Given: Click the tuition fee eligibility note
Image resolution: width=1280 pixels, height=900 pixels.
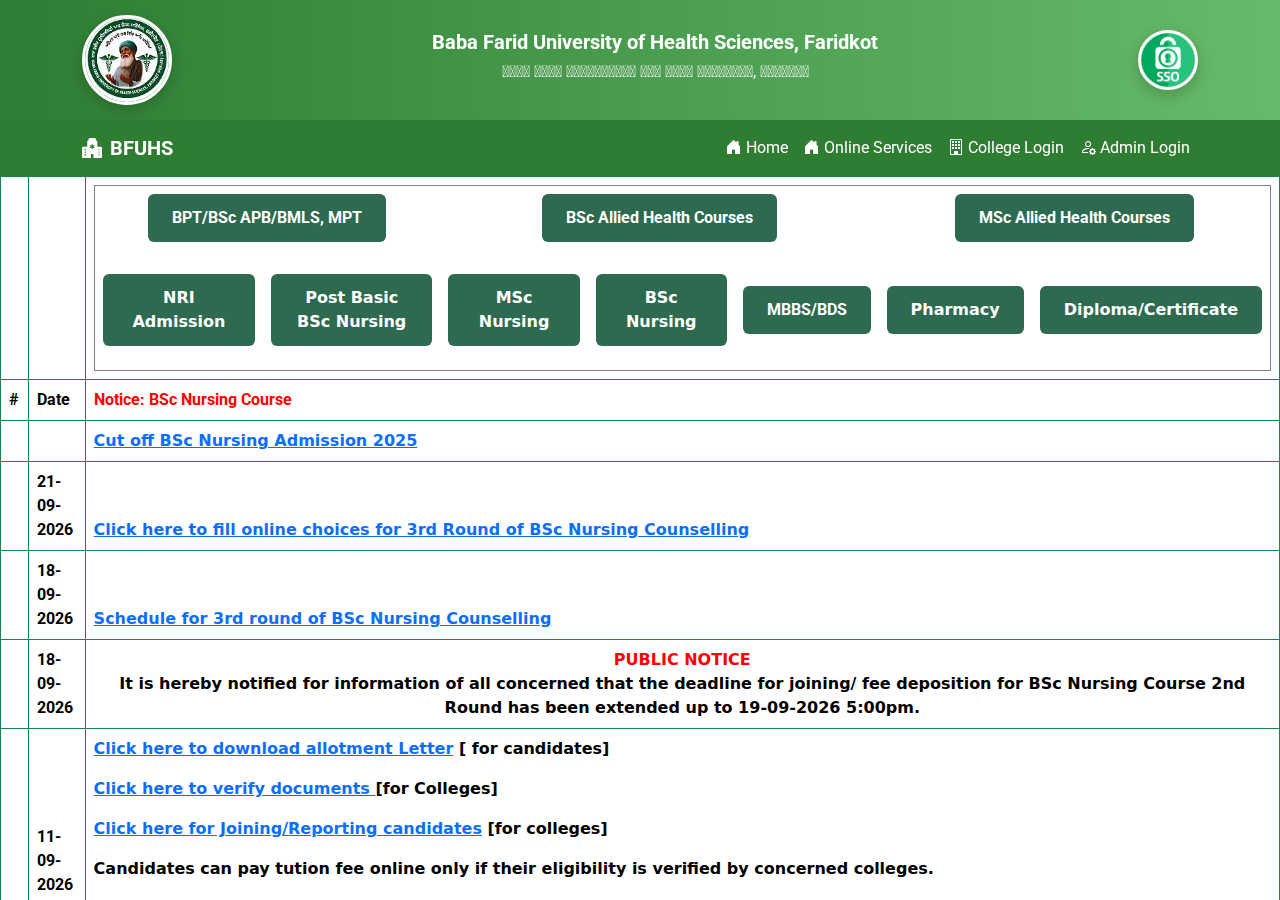Looking at the screenshot, I should (x=513, y=868).
